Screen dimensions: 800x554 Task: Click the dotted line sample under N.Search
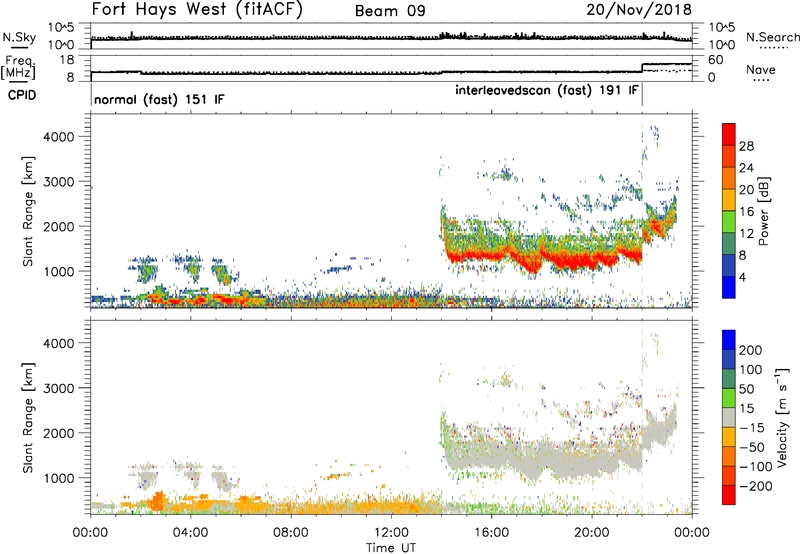(x=773, y=48)
